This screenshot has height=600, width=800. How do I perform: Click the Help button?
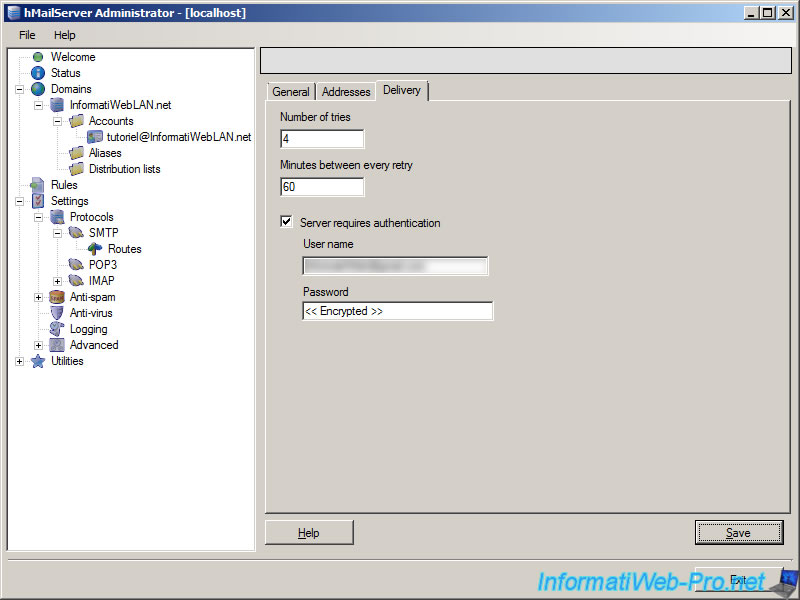pos(308,532)
